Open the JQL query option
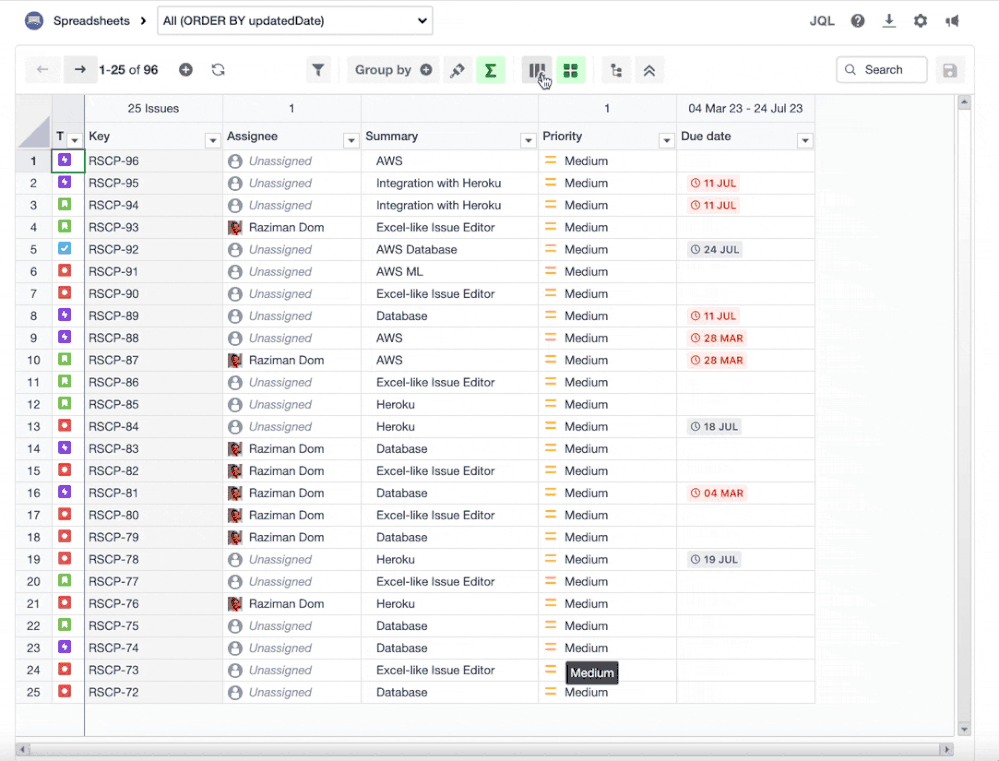This screenshot has height=761, width=999. [822, 21]
